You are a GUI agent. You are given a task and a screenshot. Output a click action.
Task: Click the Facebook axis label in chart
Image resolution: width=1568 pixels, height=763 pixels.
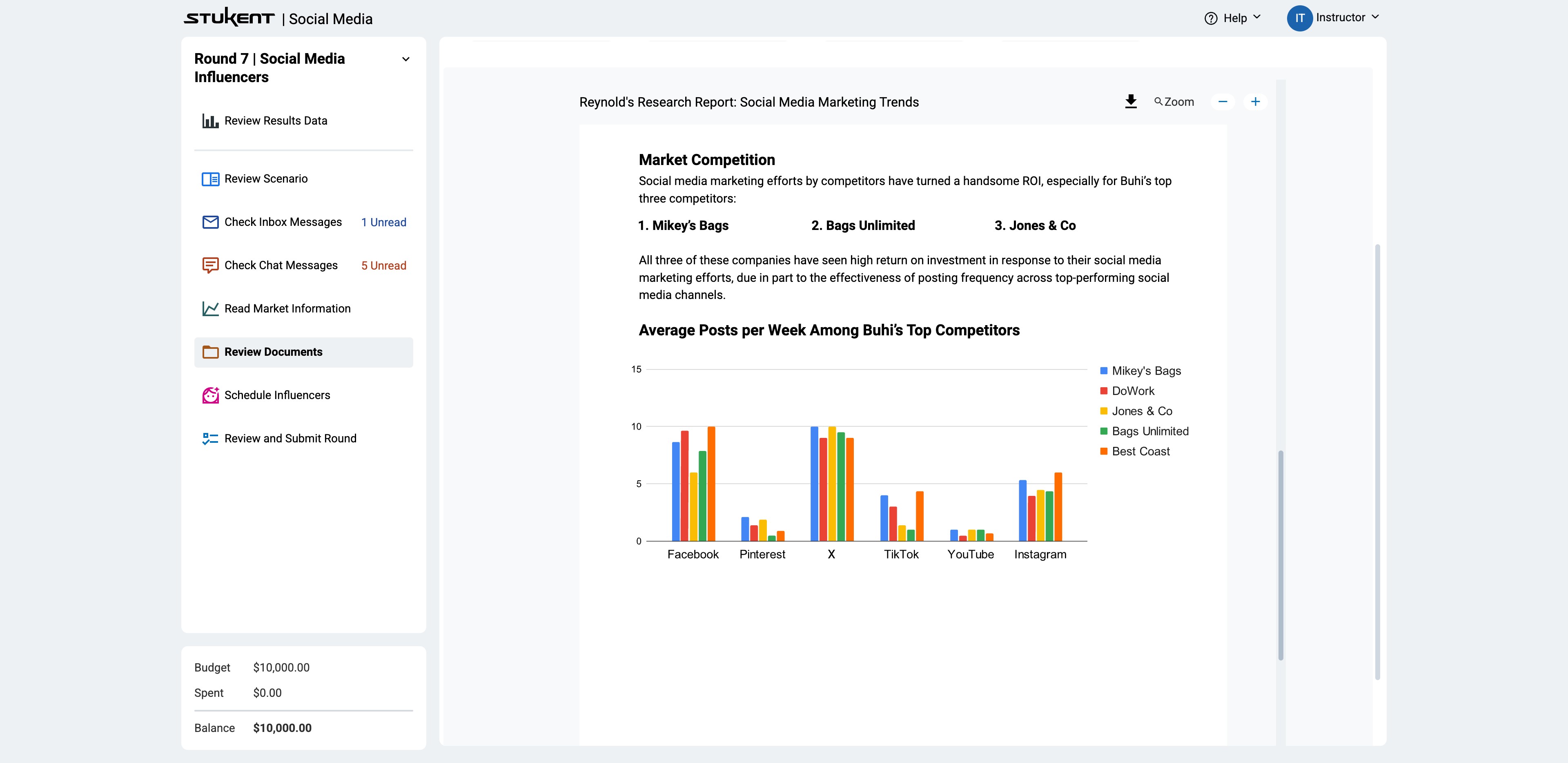[693, 555]
